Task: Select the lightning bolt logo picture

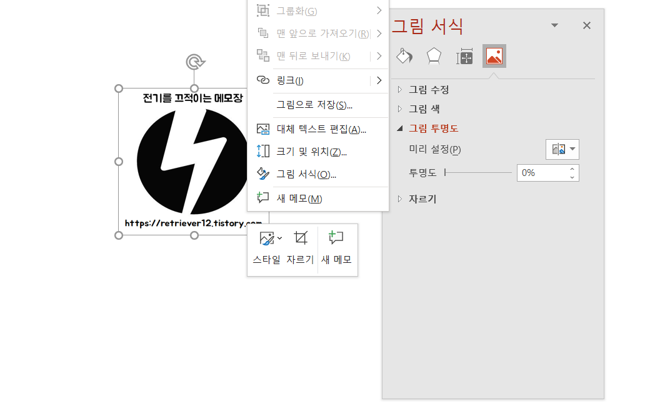Action: (192, 161)
